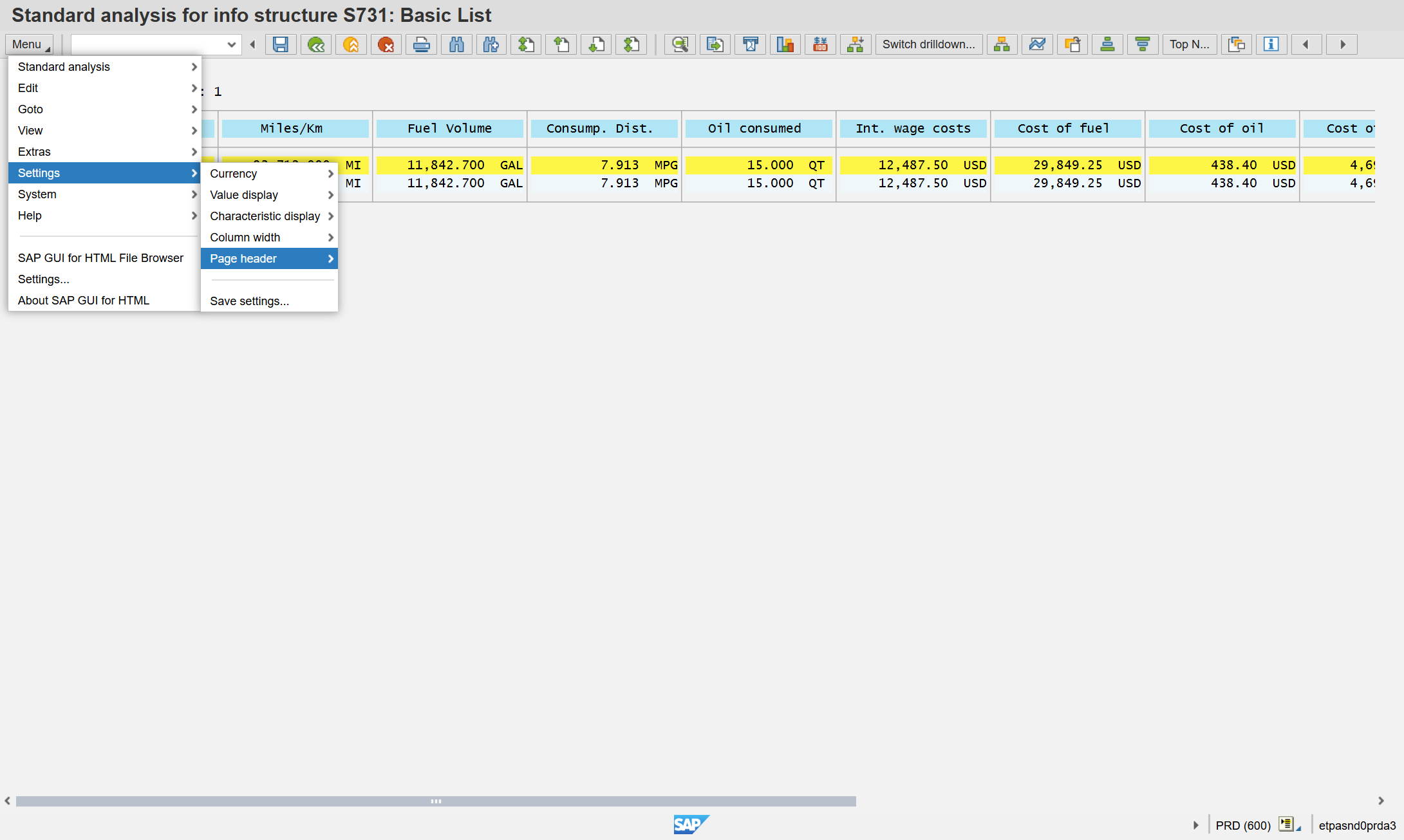The height and width of the screenshot is (840, 1404).
Task: Click the Find binoculars icon
Action: click(x=456, y=44)
